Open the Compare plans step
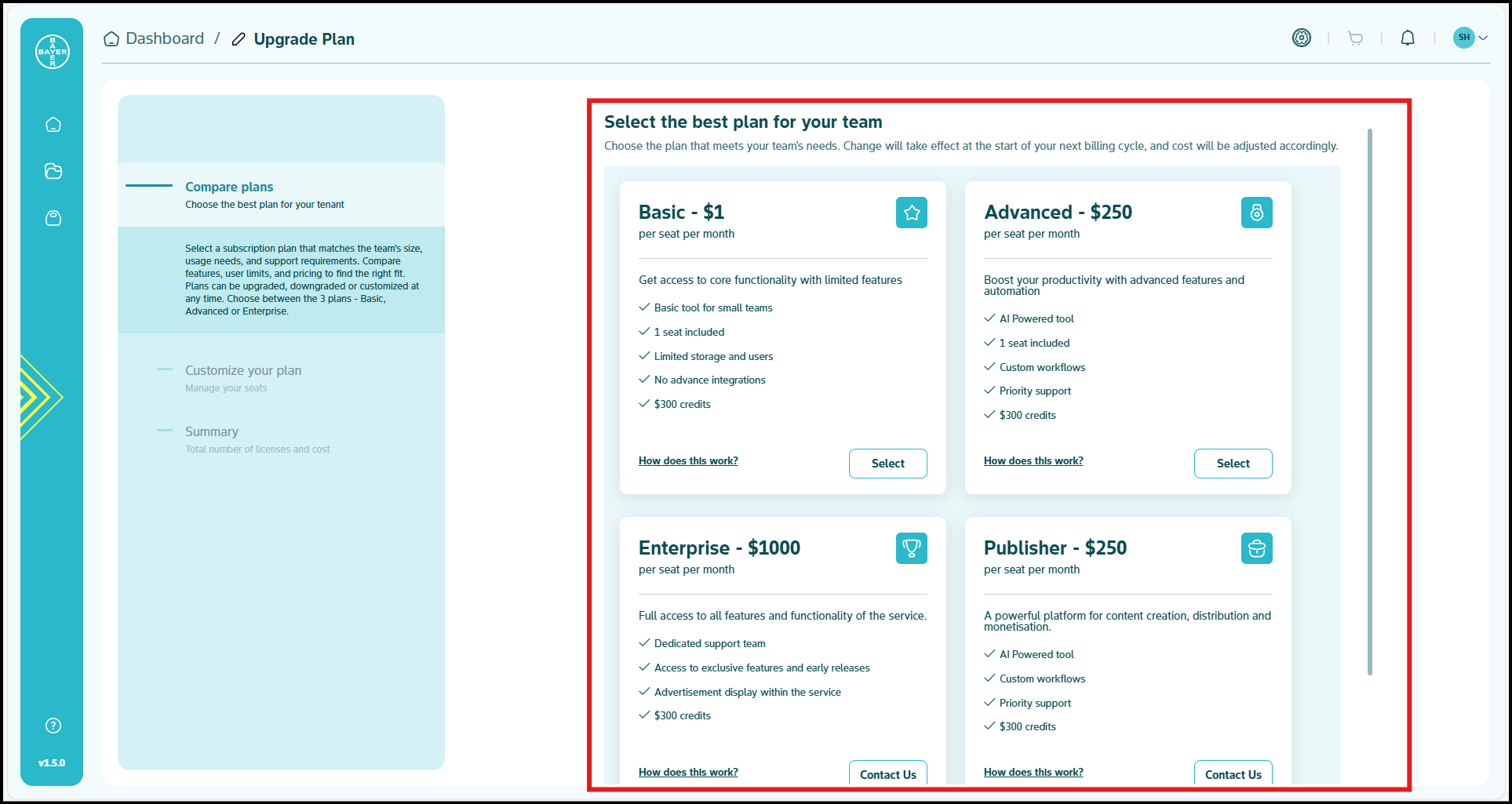The image size is (1512, 804). coord(229,187)
